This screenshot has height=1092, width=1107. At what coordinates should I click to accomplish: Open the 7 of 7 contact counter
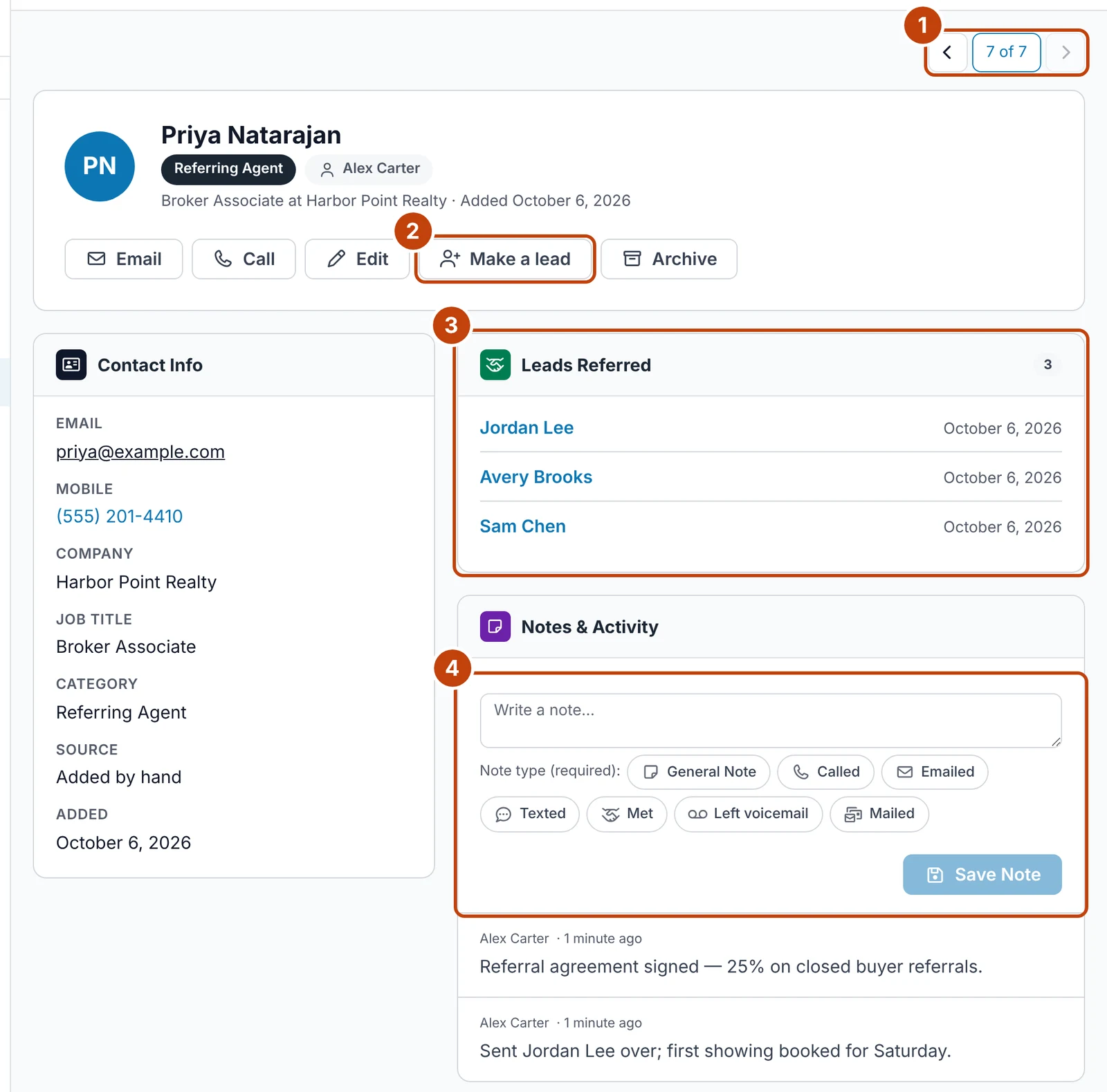[x=1006, y=53]
